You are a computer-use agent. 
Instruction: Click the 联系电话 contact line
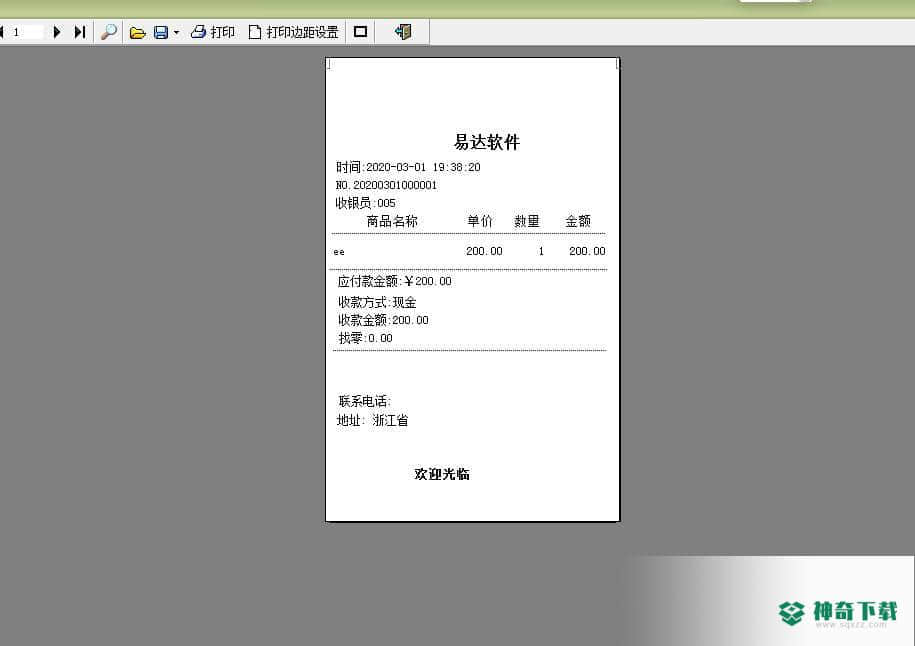(364, 401)
